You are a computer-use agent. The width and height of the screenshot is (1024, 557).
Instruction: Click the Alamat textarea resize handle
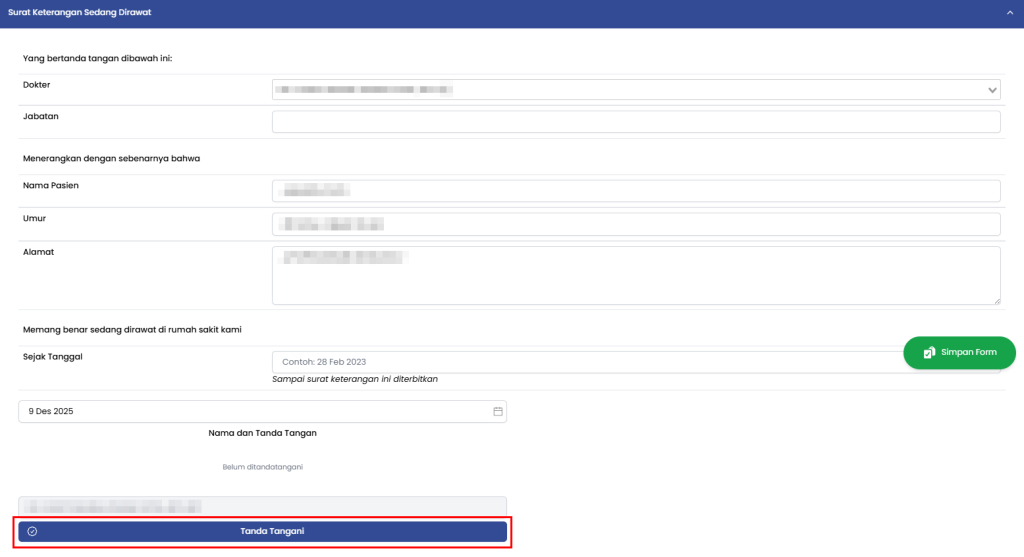pos(996,300)
